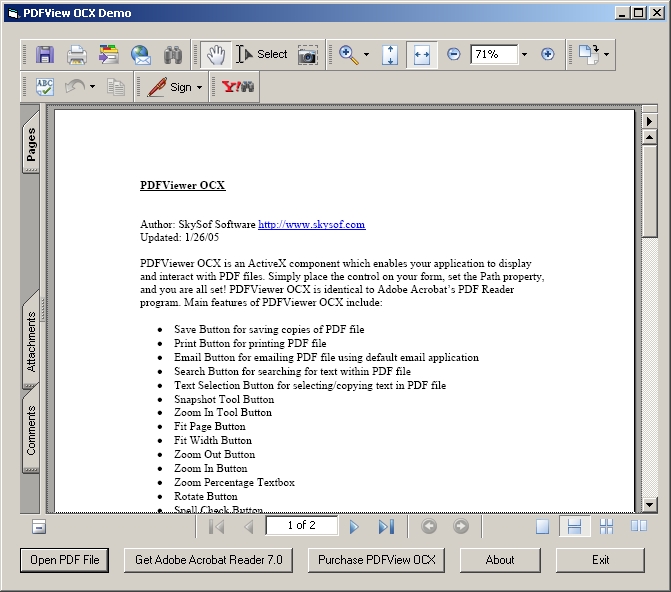The height and width of the screenshot is (592, 671).
Task: Toggle toolbar hide button at bottom-left
Action: (39, 527)
